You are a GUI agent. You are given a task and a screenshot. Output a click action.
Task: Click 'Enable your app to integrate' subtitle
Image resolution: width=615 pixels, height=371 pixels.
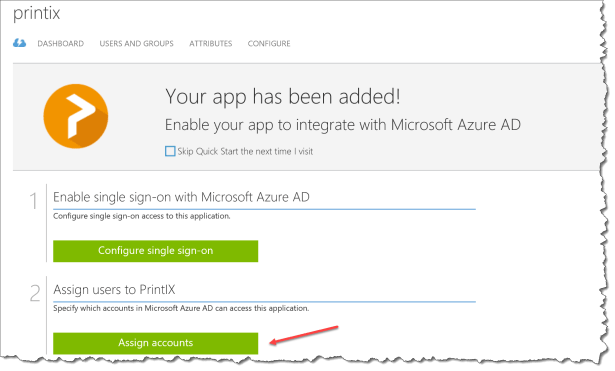[x=343, y=125]
